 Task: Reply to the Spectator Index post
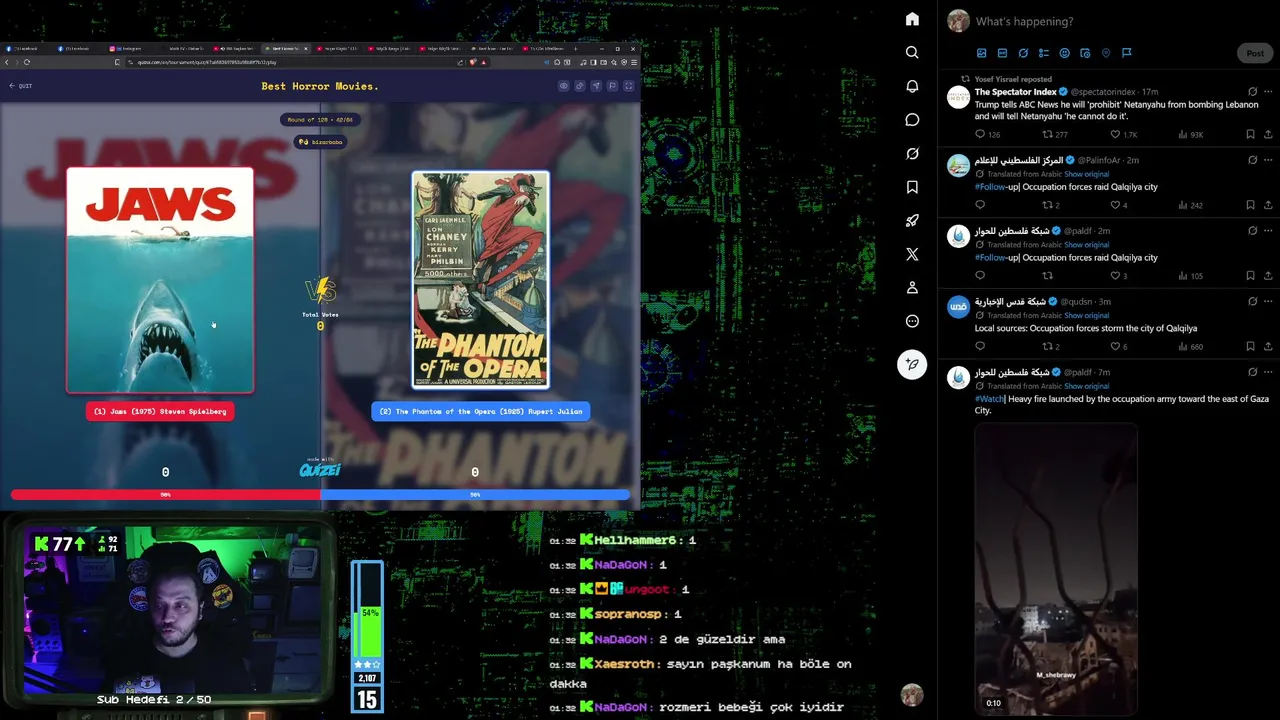pos(987,134)
